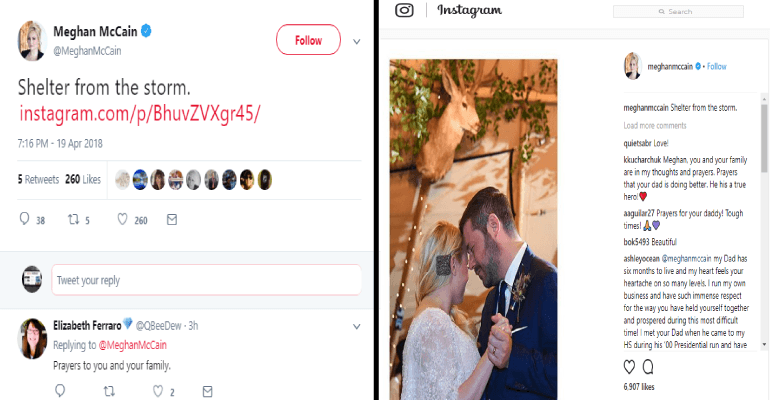770x400 pixels.
Task: Reply to Elizabeth Ferraro's tweet
Action: pos(61,392)
